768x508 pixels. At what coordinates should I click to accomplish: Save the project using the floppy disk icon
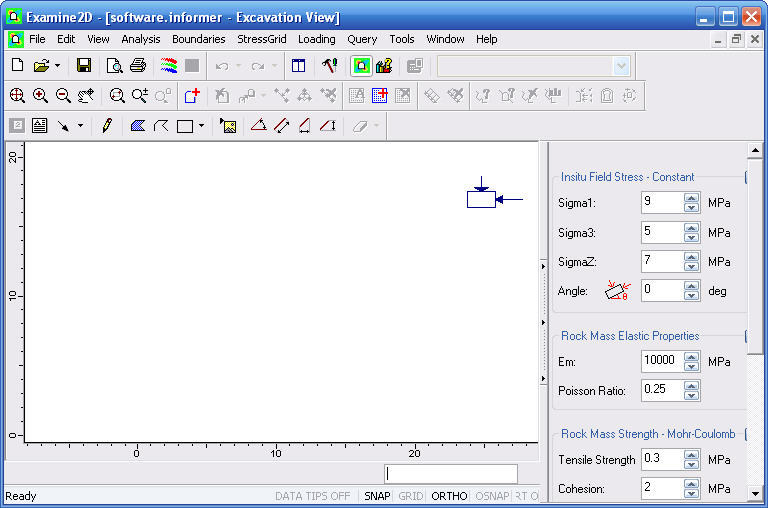click(84, 66)
